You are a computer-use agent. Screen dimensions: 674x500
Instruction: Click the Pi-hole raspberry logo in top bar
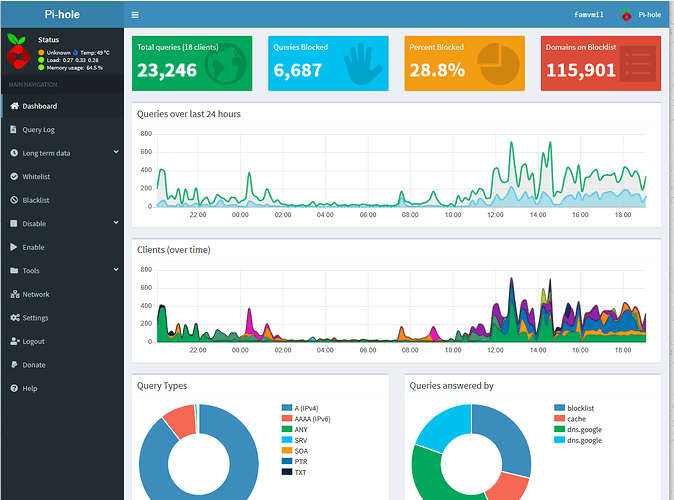(627, 15)
